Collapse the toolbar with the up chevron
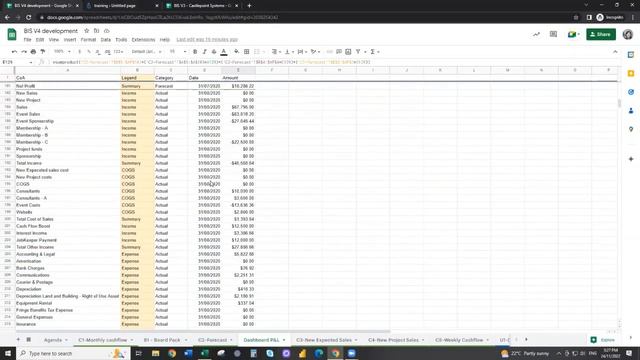This screenshot has width=640, height=360. (x=615, y=52)
